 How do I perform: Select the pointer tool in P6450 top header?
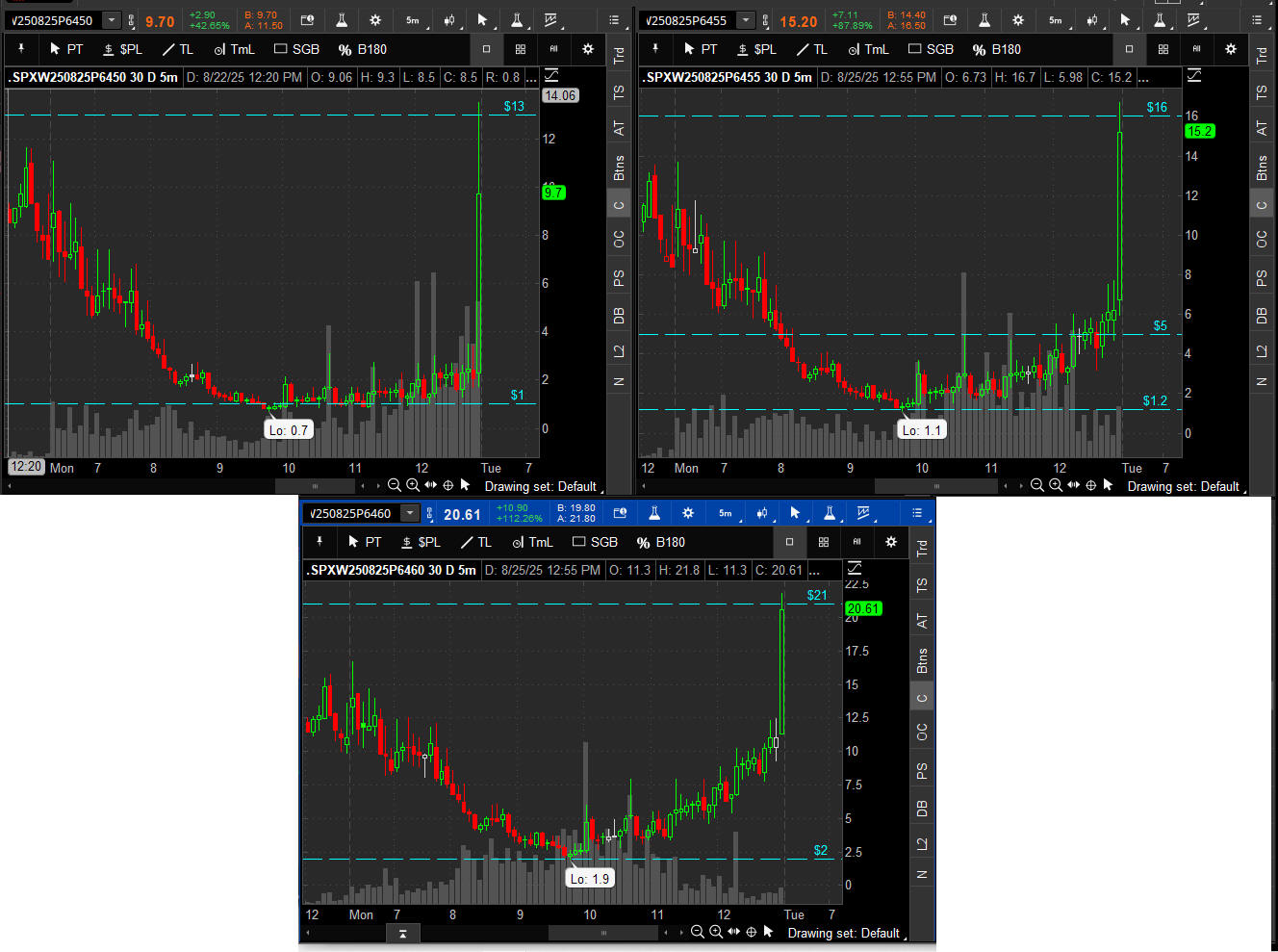pos(482,20)
